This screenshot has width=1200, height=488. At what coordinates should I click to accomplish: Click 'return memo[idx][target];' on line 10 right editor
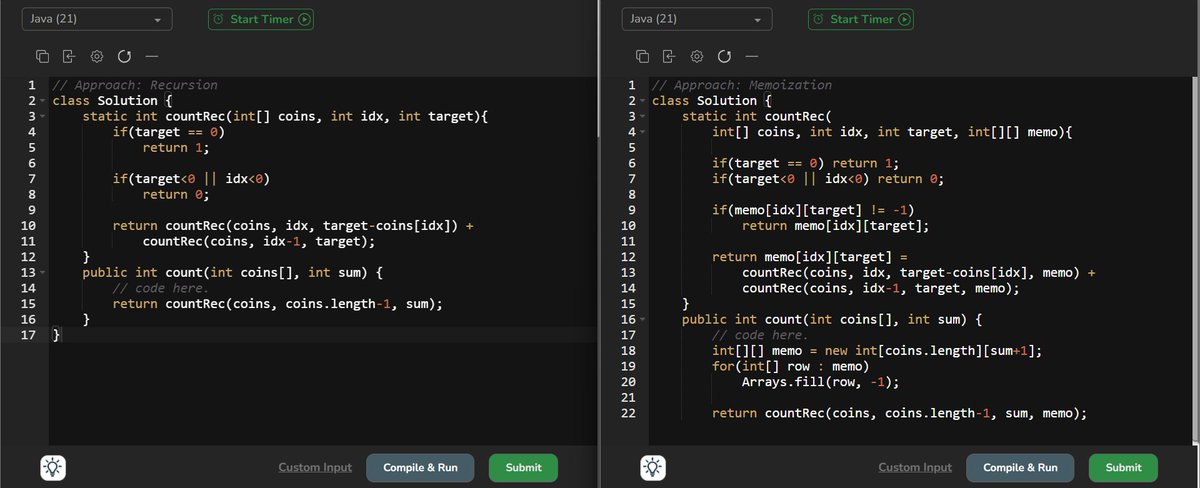click(835, 226)
